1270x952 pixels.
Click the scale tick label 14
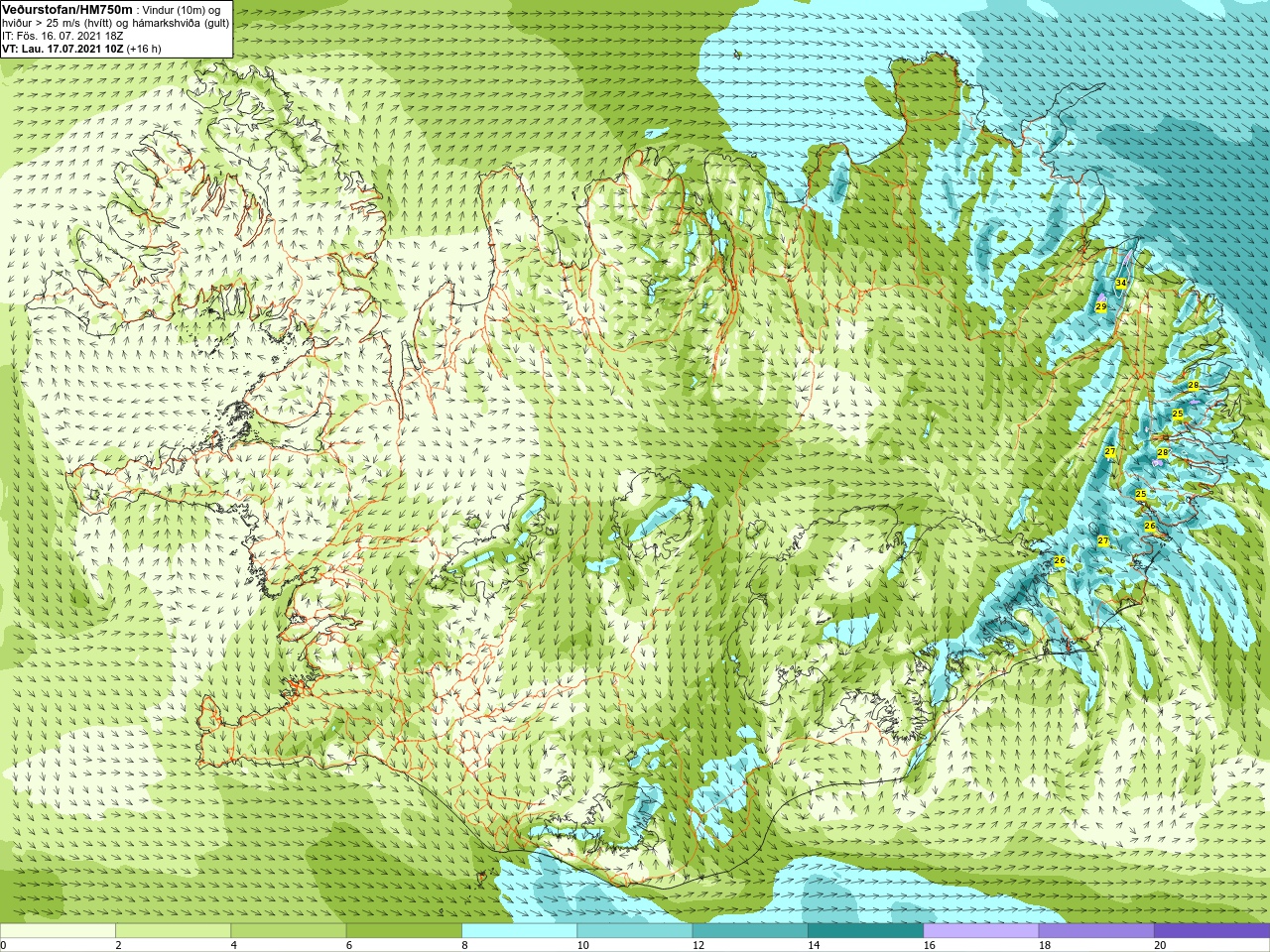814,945
